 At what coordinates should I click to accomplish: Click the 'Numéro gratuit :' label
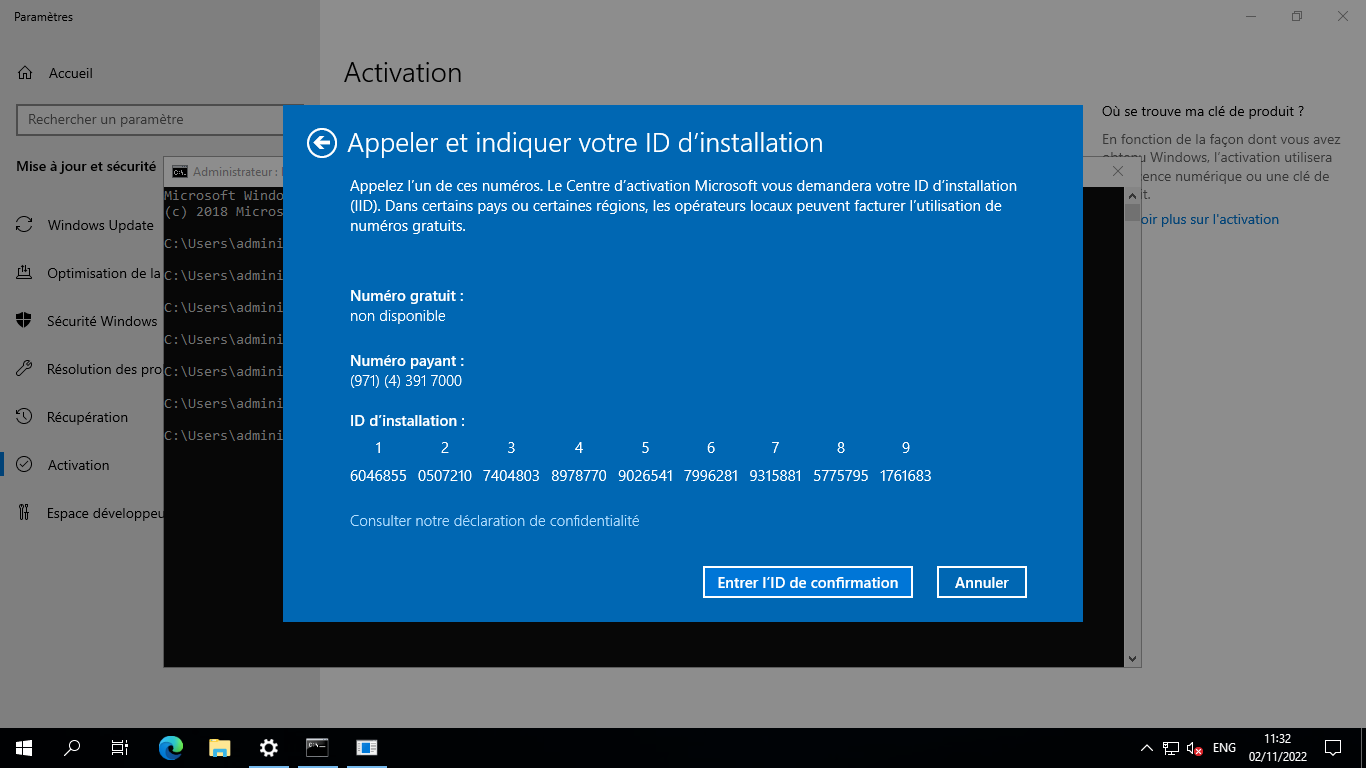pos(407,296)
